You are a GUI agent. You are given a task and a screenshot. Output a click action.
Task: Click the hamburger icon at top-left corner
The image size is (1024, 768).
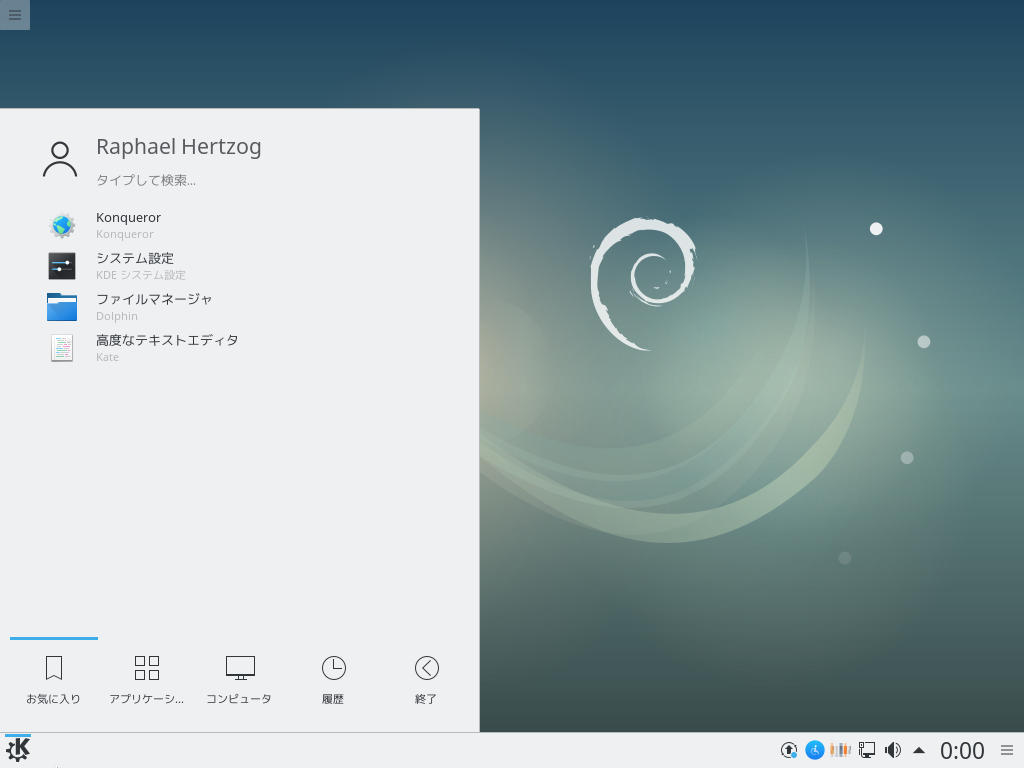14,14
